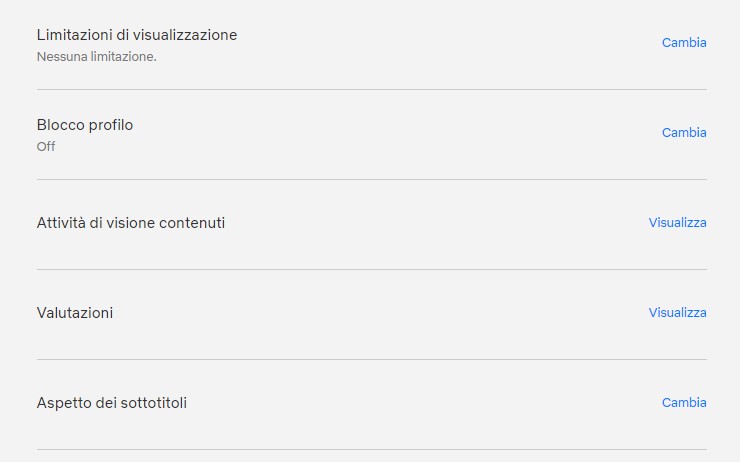Click the Blocco profilo heading
Viewport: 740px width, 462px height.
click(x=85, y=125)
